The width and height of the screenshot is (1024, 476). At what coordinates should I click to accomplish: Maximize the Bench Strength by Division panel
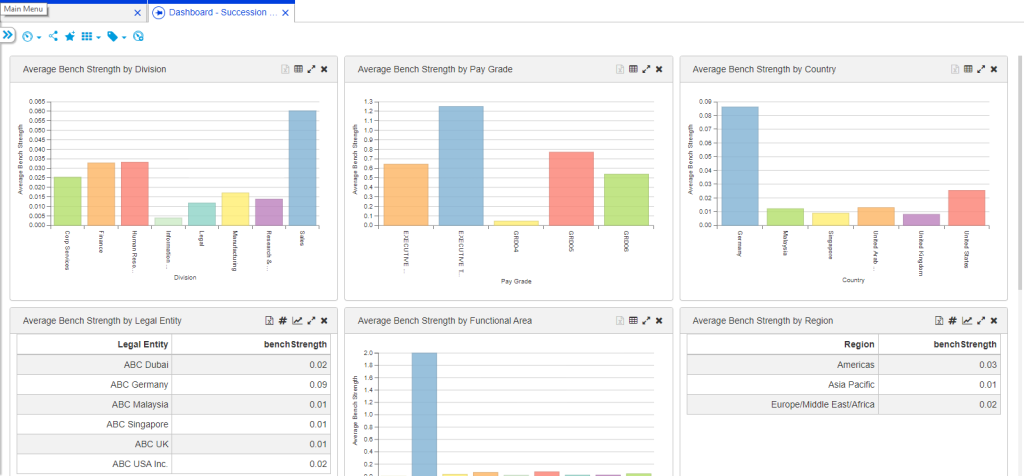[311, 69]
